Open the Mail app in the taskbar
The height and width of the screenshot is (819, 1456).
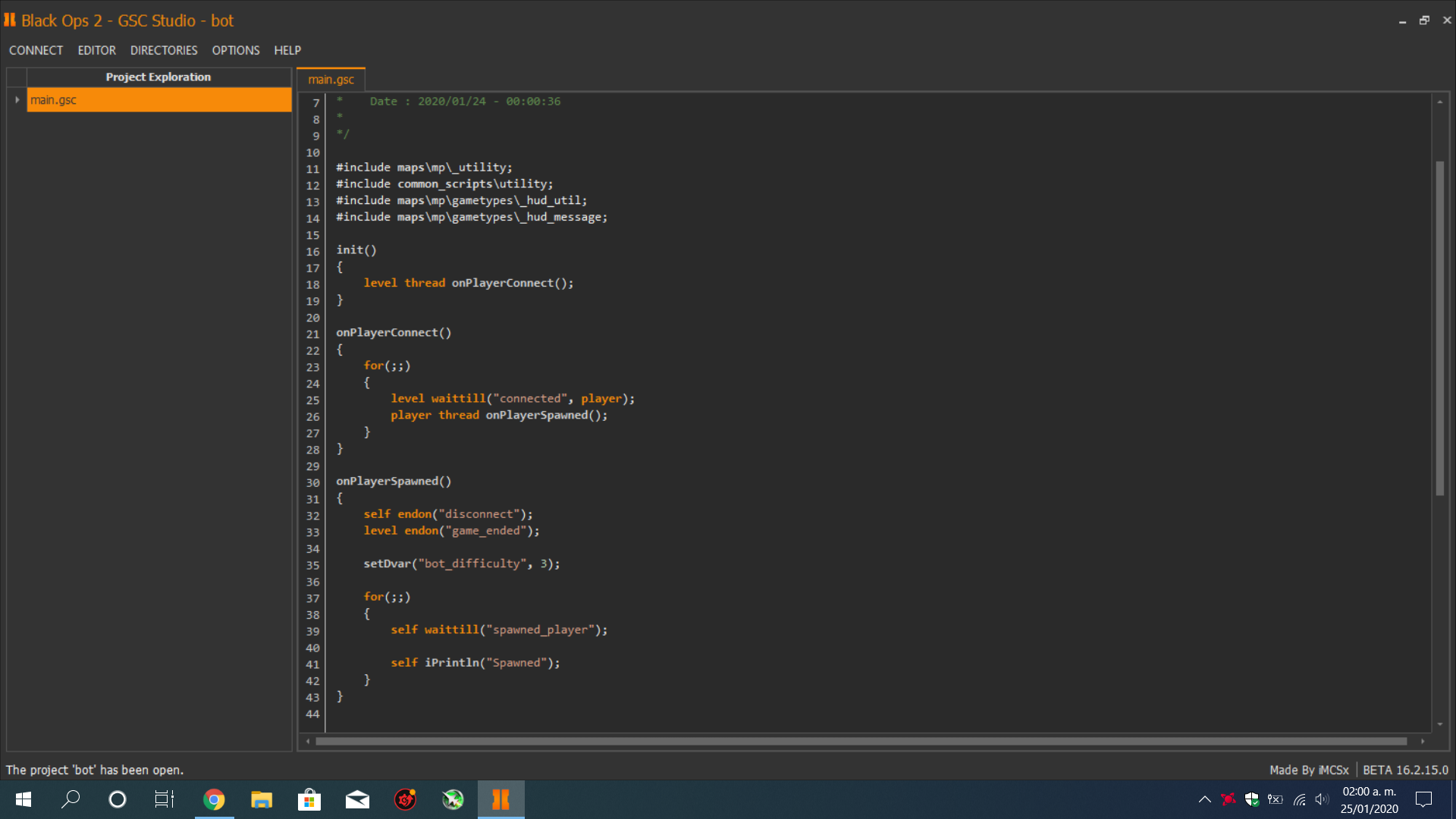(x=357, y=799)
